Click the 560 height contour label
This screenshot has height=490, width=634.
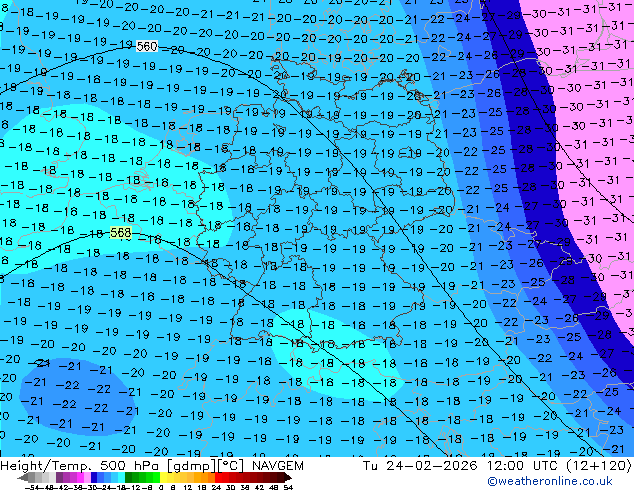(147, 46)
